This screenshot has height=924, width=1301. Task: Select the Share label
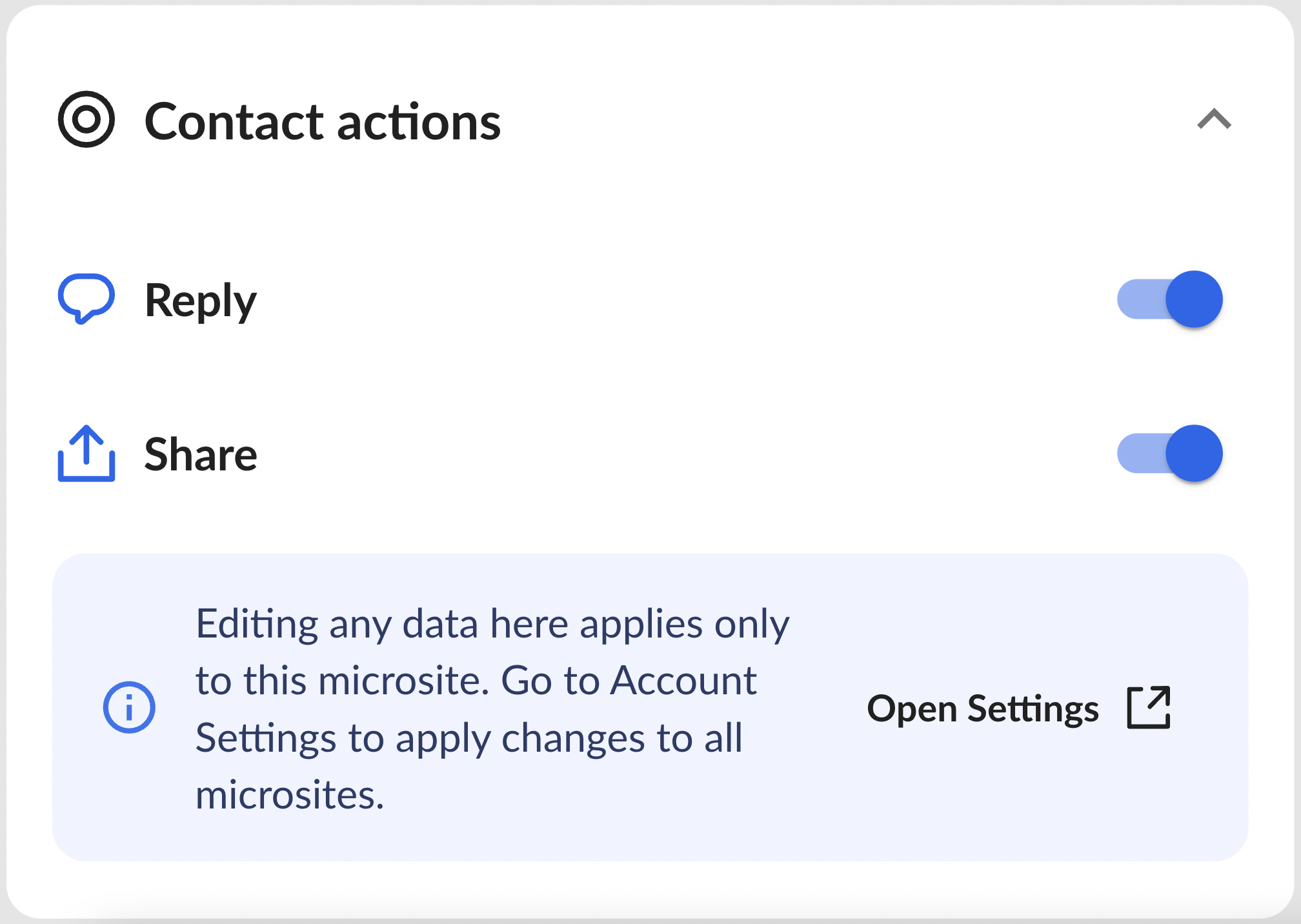tap(201, 454)
